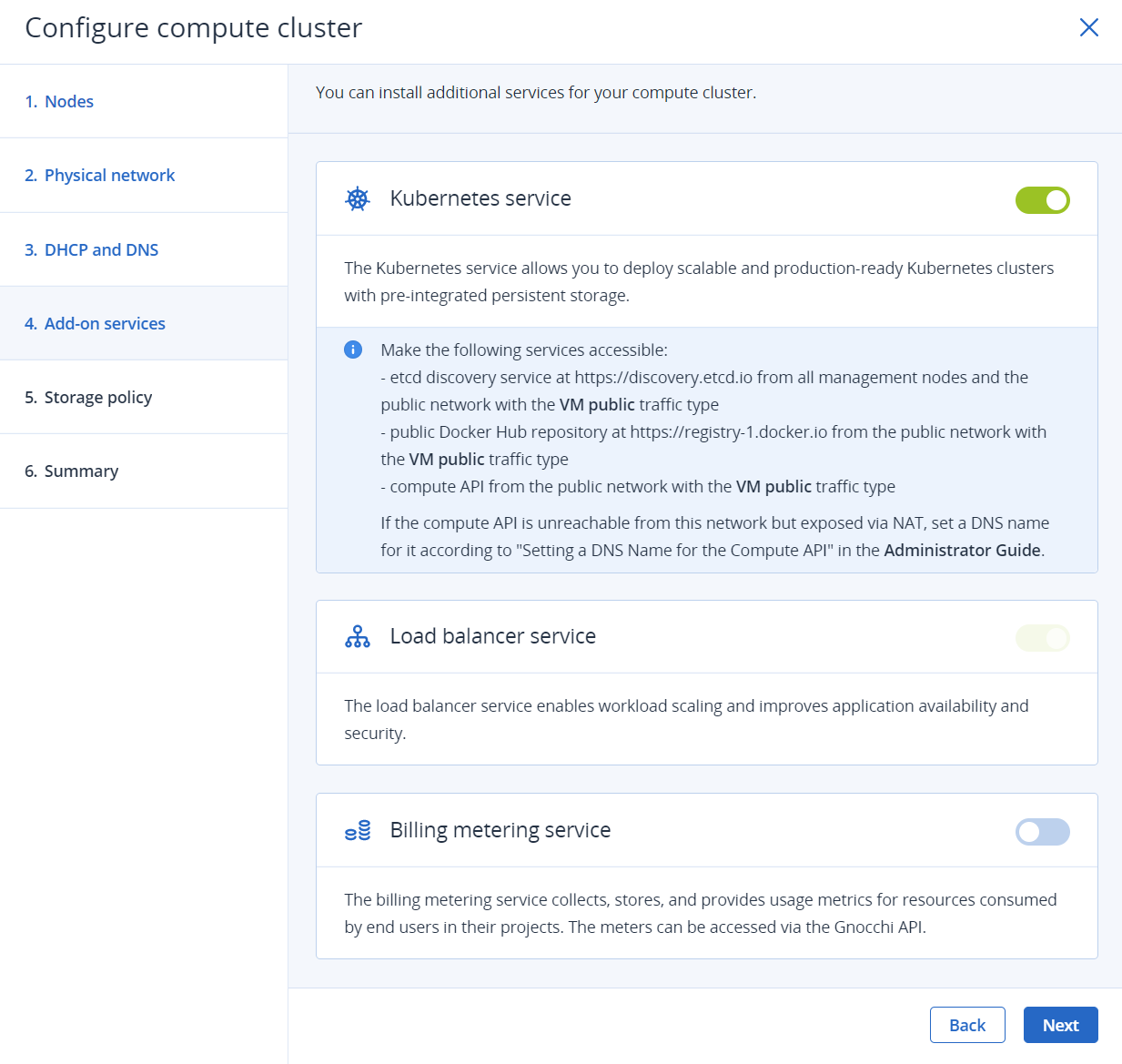The width and height of the screenshot is (1122, 1064).
Task: Enable the Billing metering service toggle
Action: click(x=1043, y=832)
